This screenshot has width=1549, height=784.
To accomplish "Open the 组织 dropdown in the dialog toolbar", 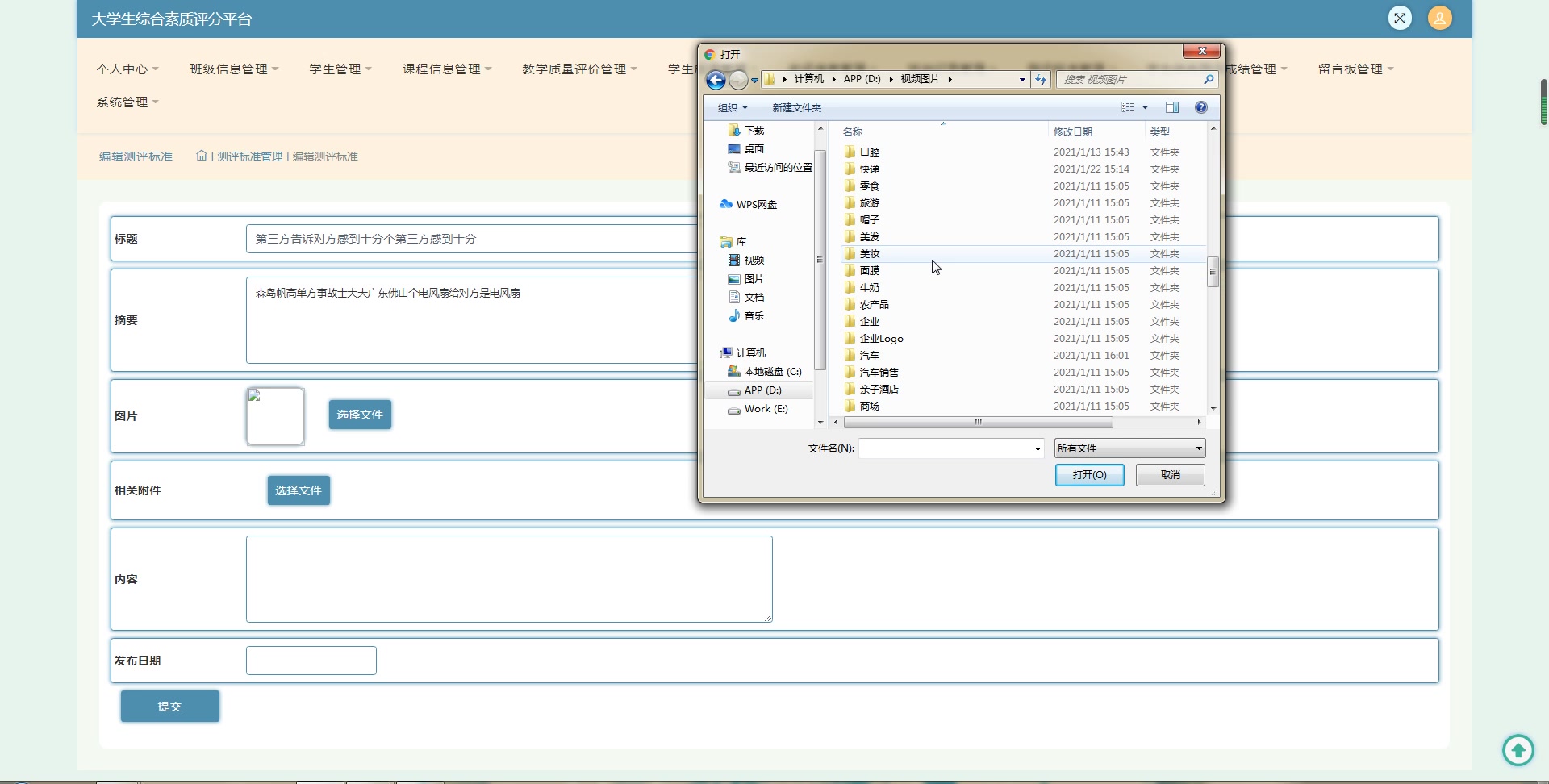I will click(x=733, y=107).
